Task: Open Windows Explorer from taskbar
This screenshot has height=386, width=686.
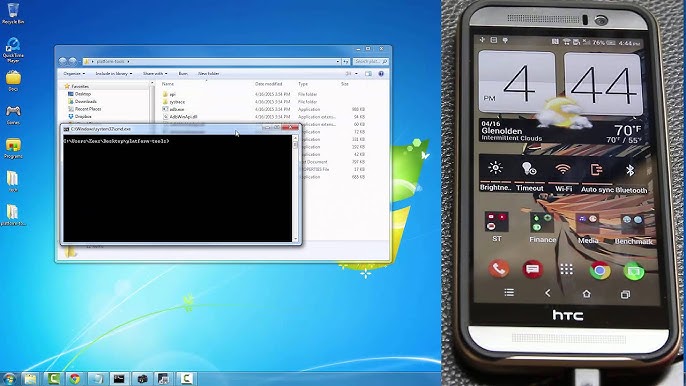Action: pos(30,378)
